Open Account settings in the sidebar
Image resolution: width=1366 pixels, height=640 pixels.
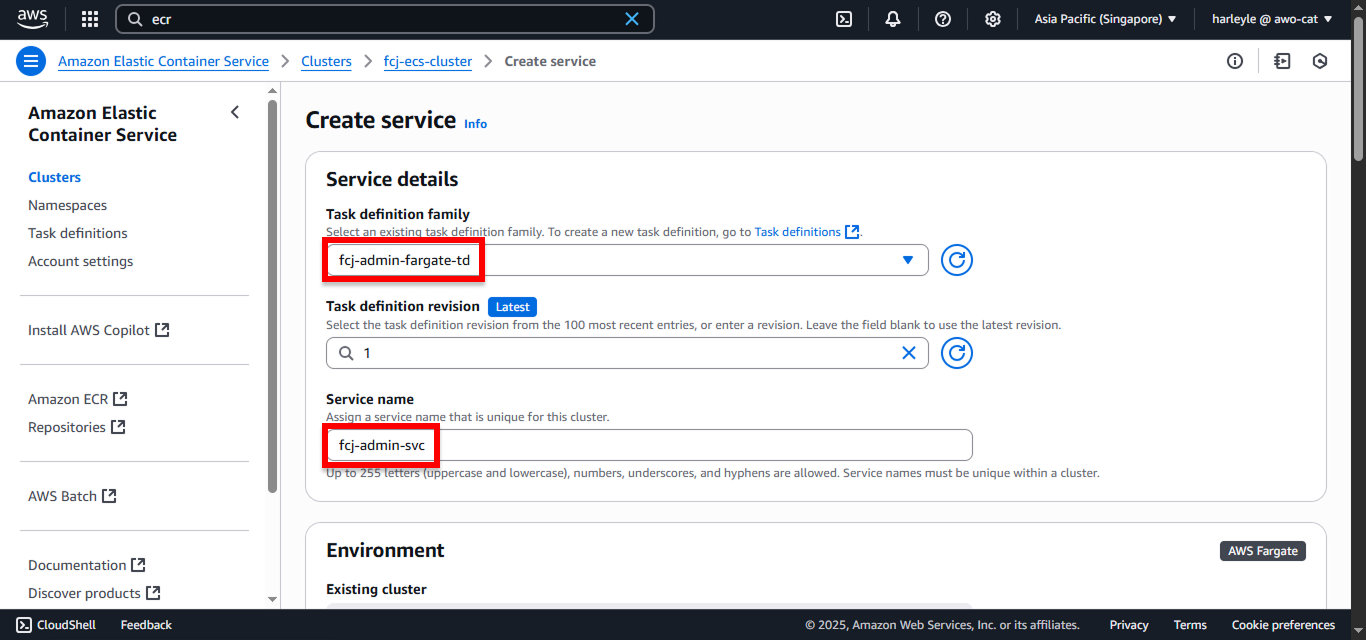80,261
